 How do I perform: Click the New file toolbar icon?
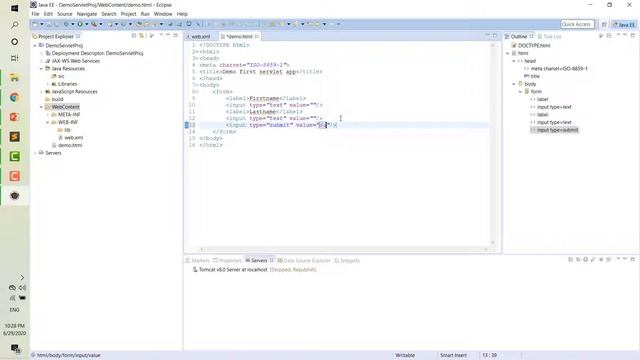click(35, 24)
